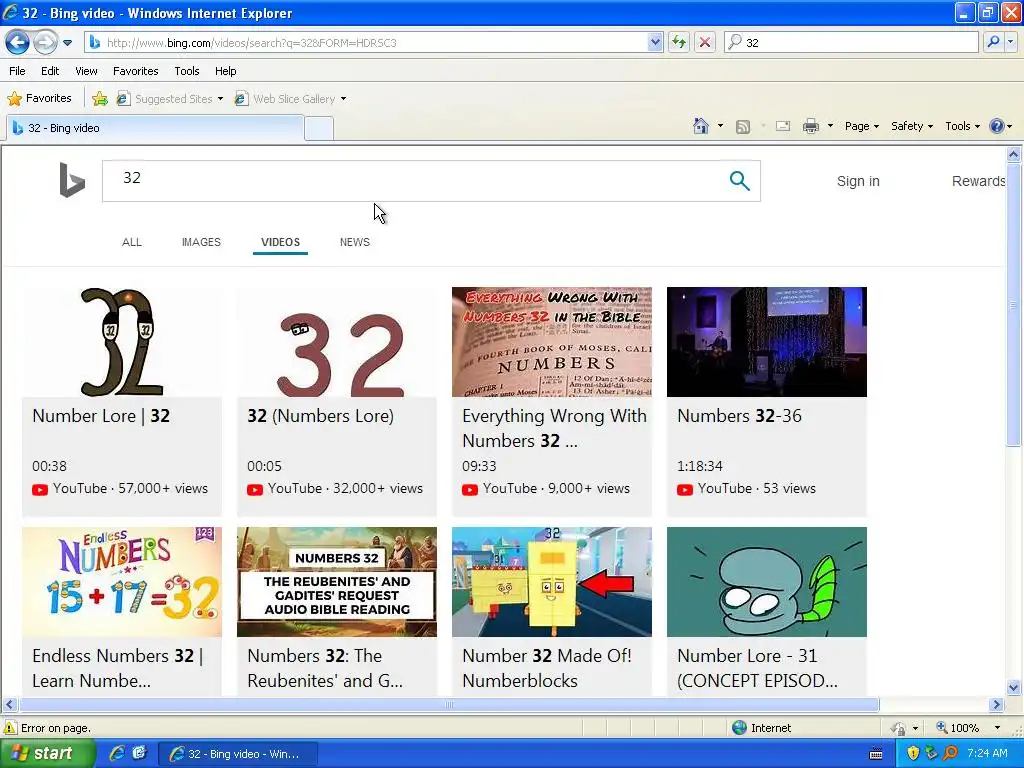
Task: Click the Bing search magnifier icon
Action: 739,180
